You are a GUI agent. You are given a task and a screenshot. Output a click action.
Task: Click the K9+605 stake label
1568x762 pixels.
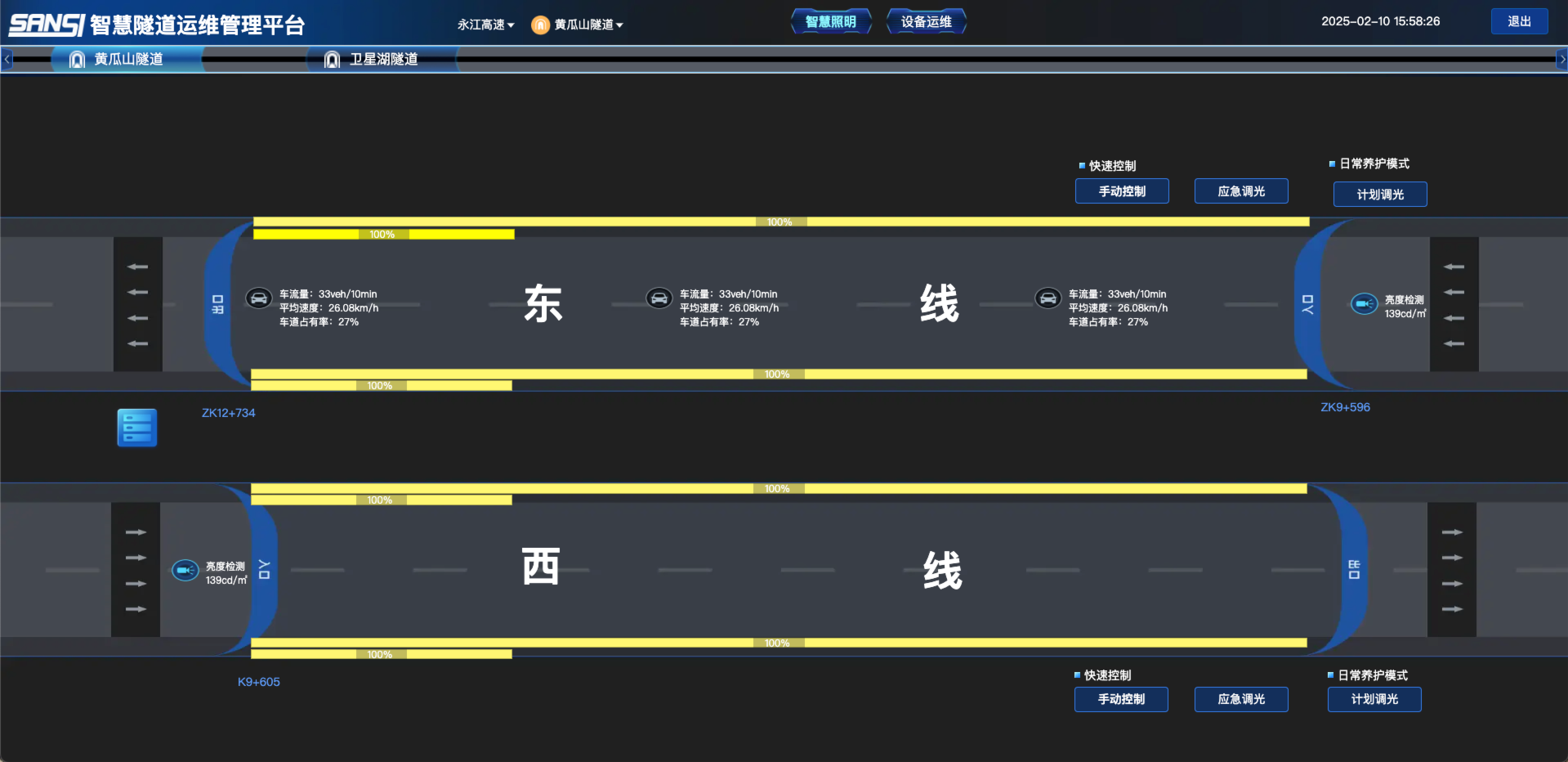point(259,682)
